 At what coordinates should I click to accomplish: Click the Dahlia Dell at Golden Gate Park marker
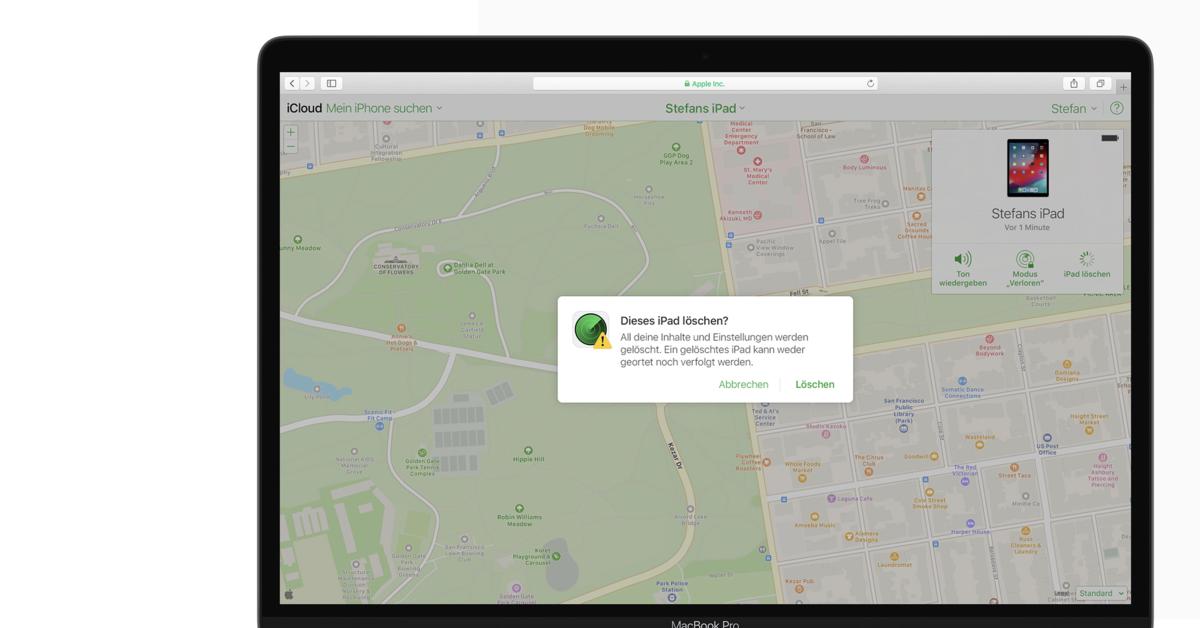pos(447,268)
